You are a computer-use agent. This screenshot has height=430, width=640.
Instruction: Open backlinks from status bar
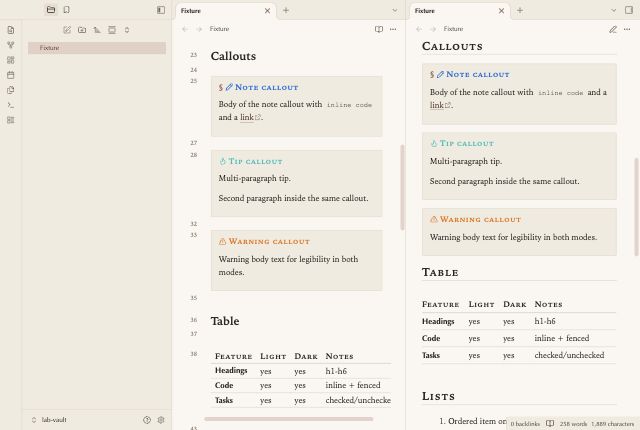tap(525, 424)
